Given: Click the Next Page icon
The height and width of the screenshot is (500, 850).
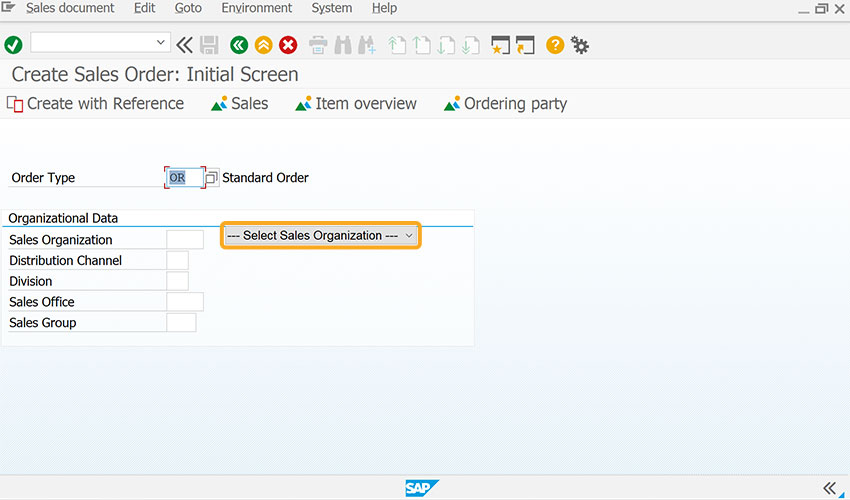Looking at the screenshot, I should coord(446,45).
